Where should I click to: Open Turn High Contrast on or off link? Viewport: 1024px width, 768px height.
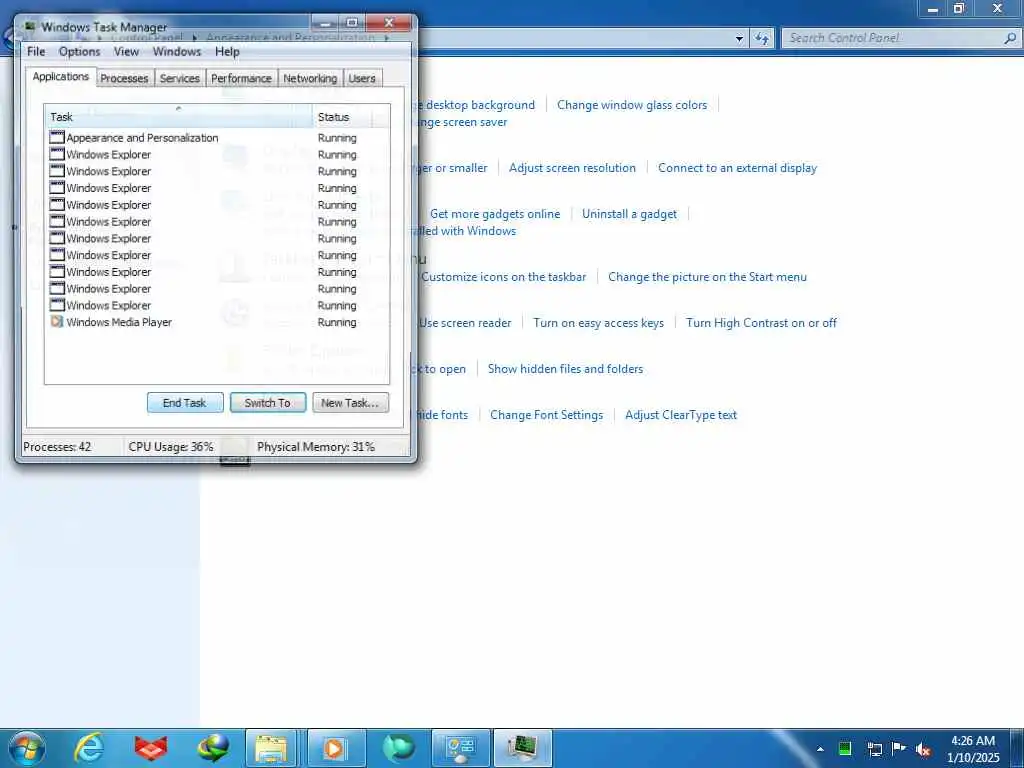coord(761,323)
